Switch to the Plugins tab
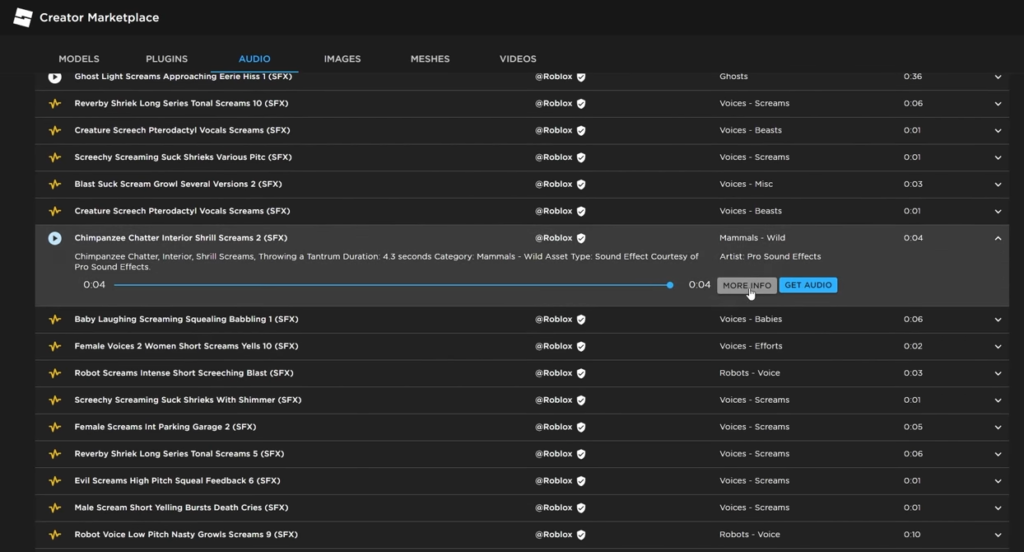The width and height of the screenshot is (1024, 552). [167, 59]
